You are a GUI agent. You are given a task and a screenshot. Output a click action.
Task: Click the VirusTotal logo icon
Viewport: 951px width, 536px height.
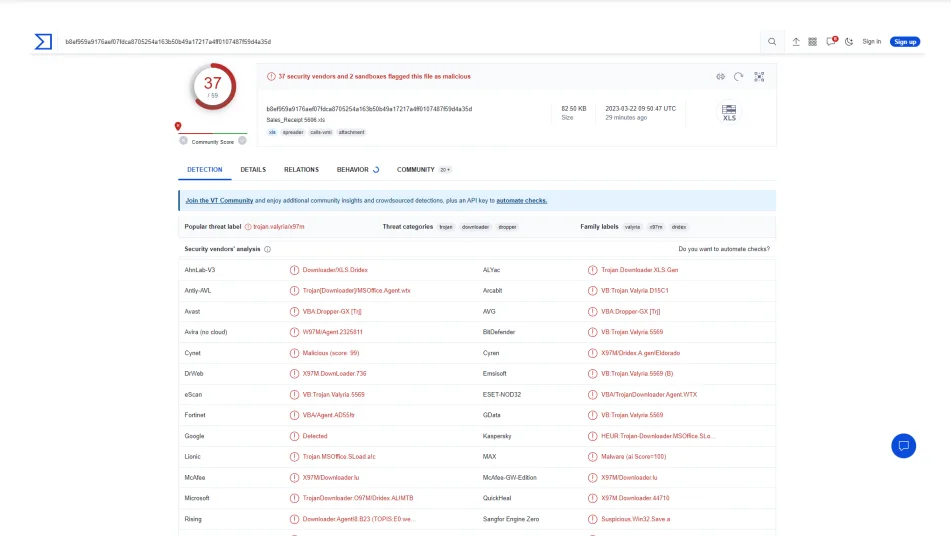coord(43,41)
